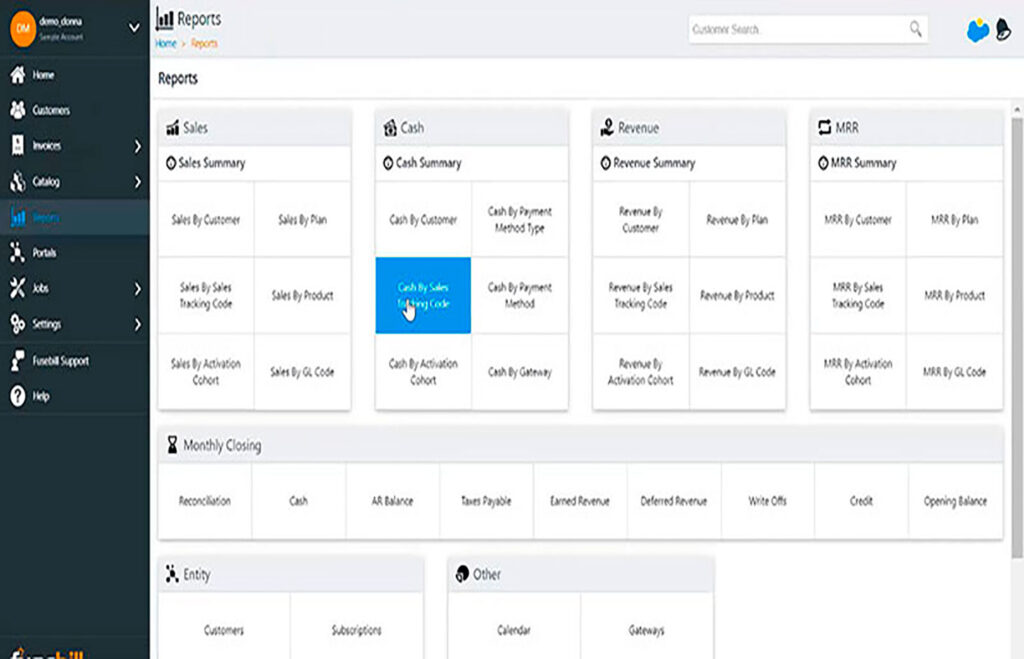Open Sales By Product report
This screenshot has width=1024, height=659.
click(x=302, y=295)
